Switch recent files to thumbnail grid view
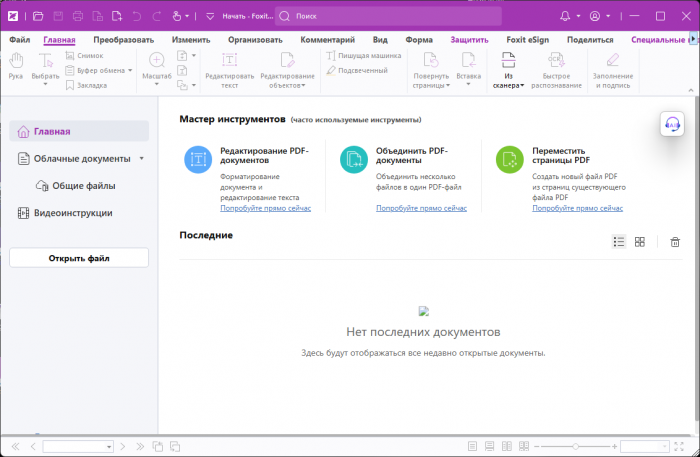700x457 pixels. point(640,242)
